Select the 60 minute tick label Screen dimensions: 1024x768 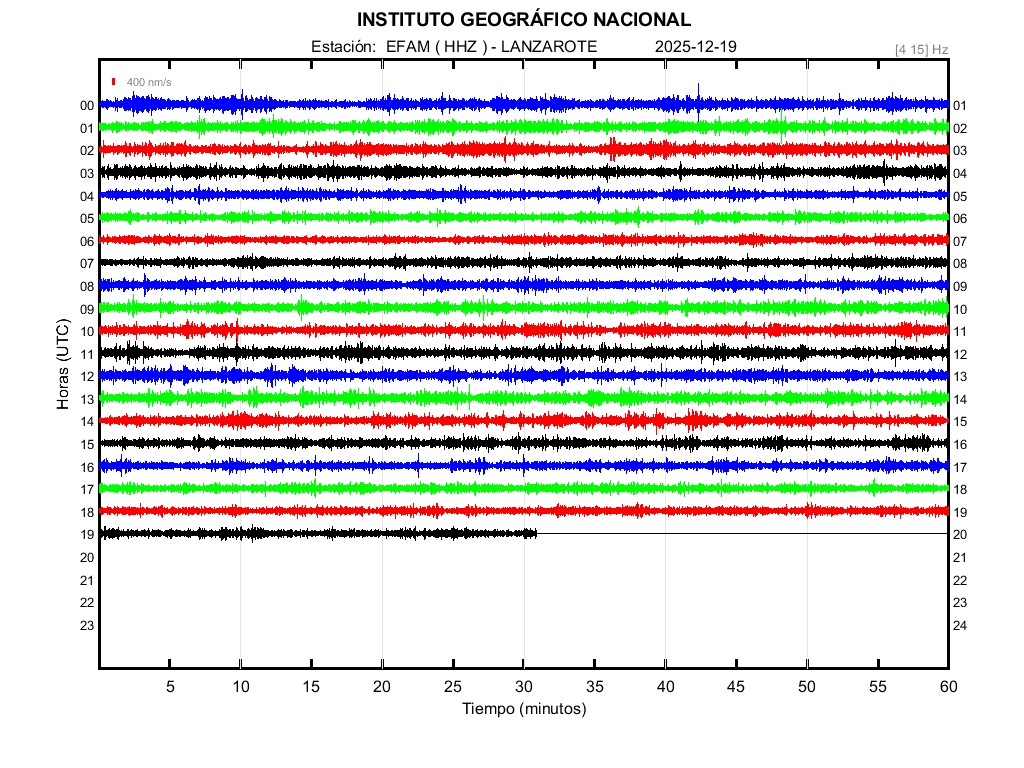pos(948,687)
